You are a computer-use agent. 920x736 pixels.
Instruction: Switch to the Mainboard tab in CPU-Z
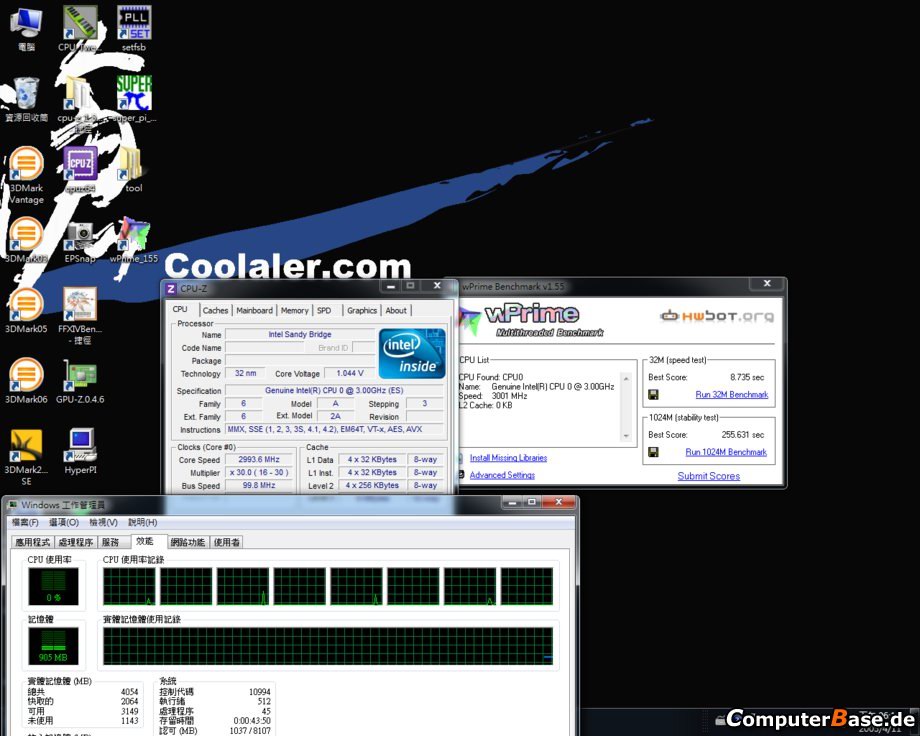point(254,311)
